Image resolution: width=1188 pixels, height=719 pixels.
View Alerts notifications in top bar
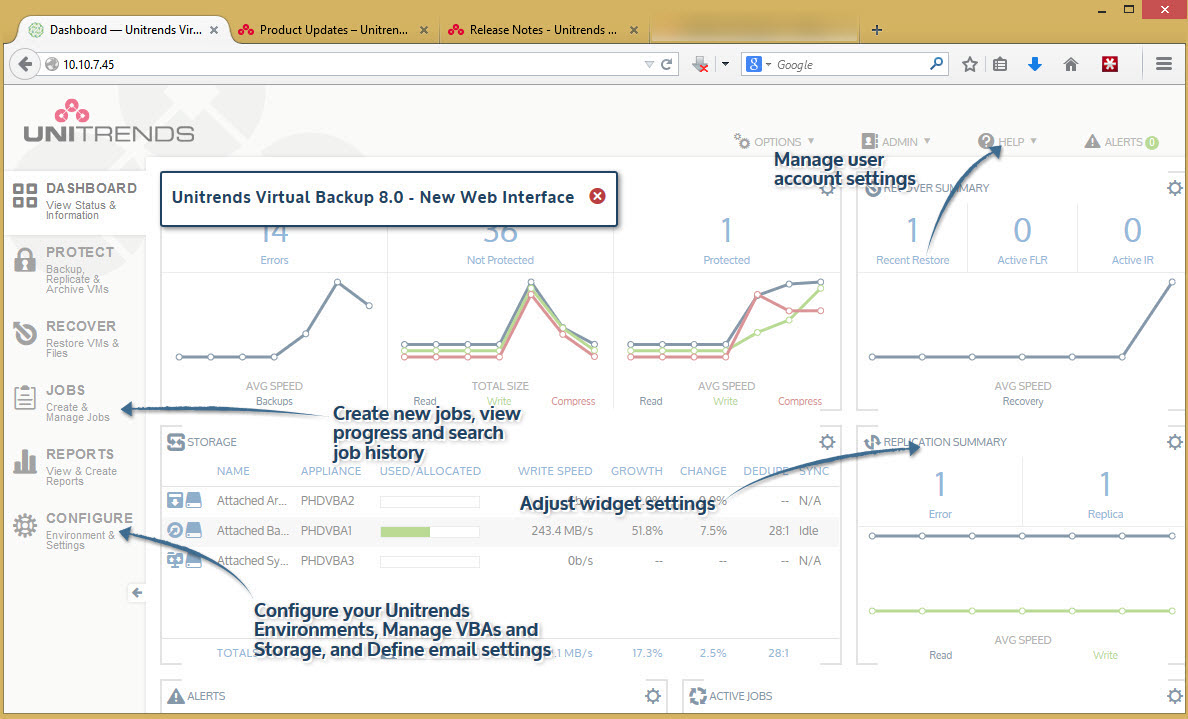pos(1121,142)
